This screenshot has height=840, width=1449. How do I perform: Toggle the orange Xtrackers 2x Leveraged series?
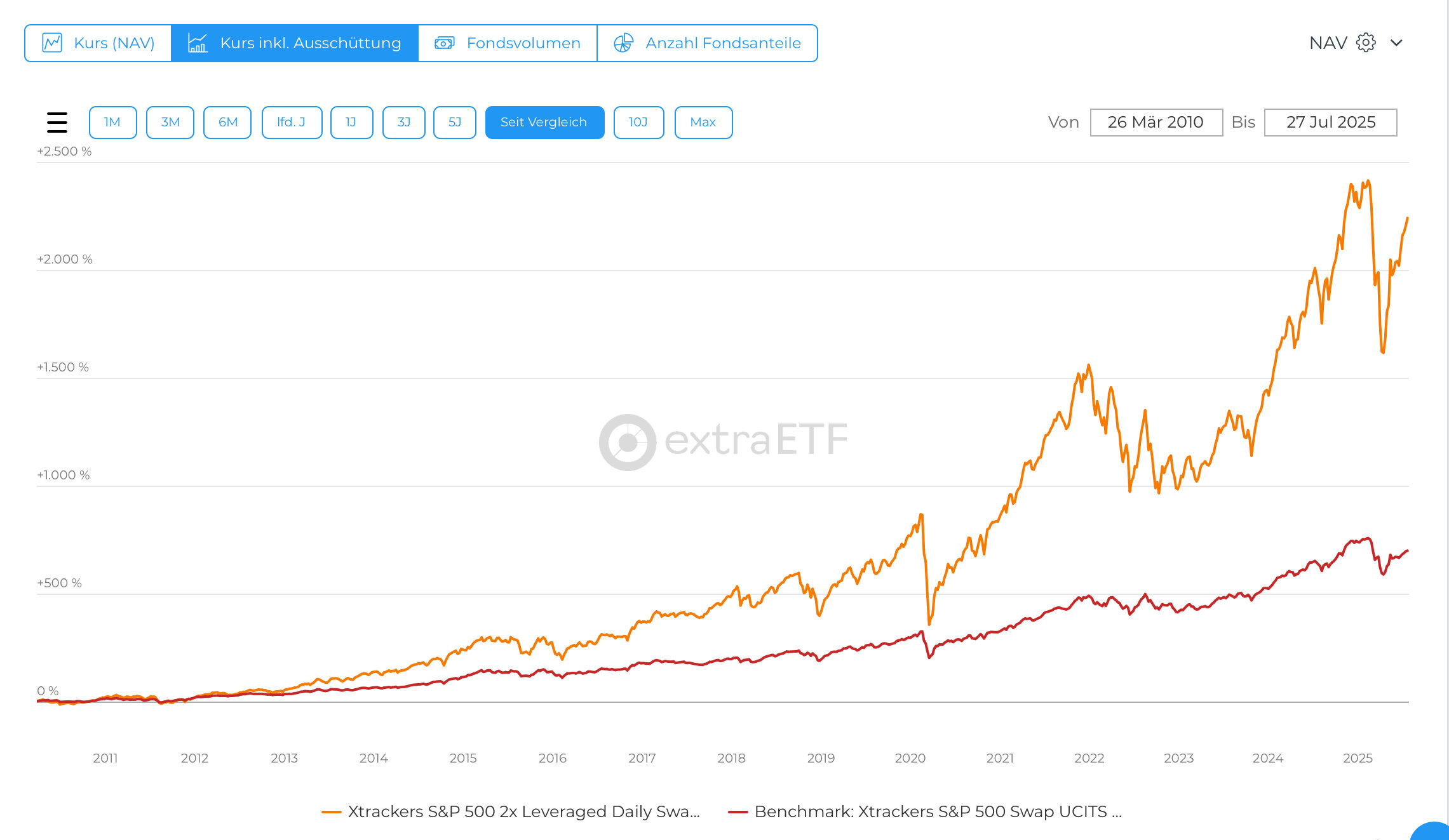tap(523, 811)
